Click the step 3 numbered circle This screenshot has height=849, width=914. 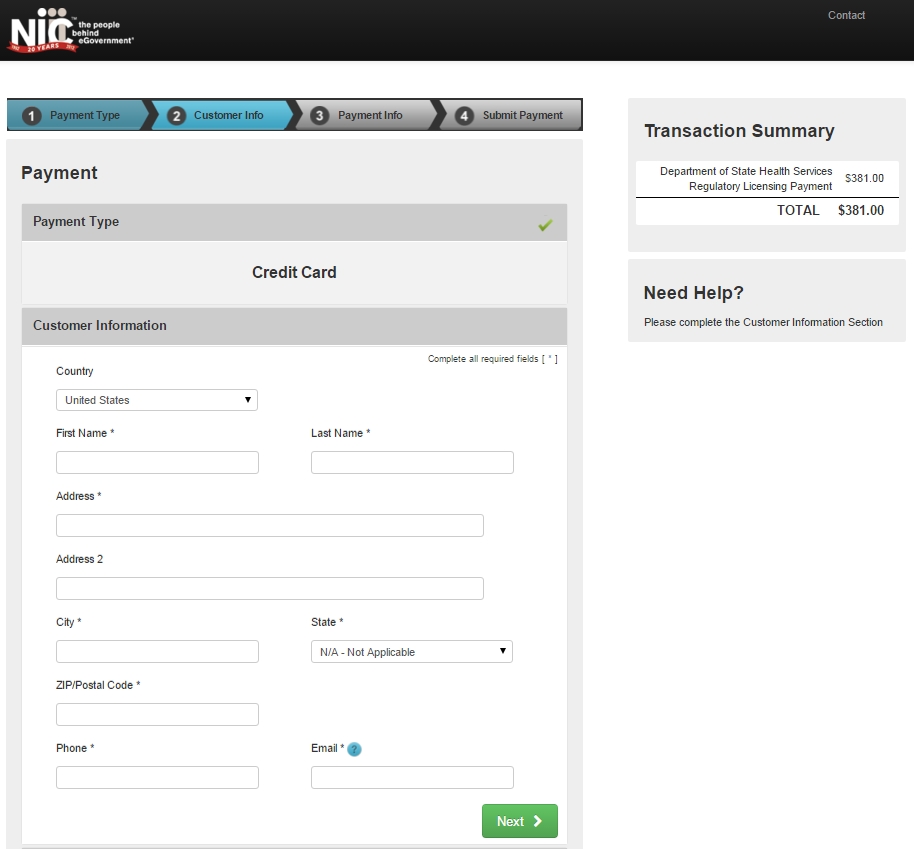point(318,114)
